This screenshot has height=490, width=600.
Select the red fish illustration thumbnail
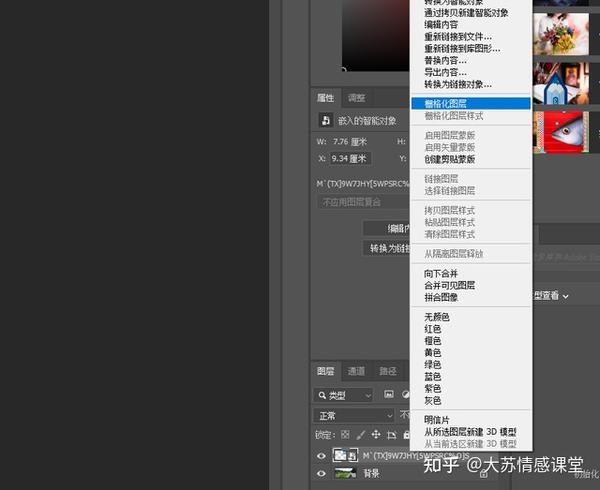click(x=561, y=132)
